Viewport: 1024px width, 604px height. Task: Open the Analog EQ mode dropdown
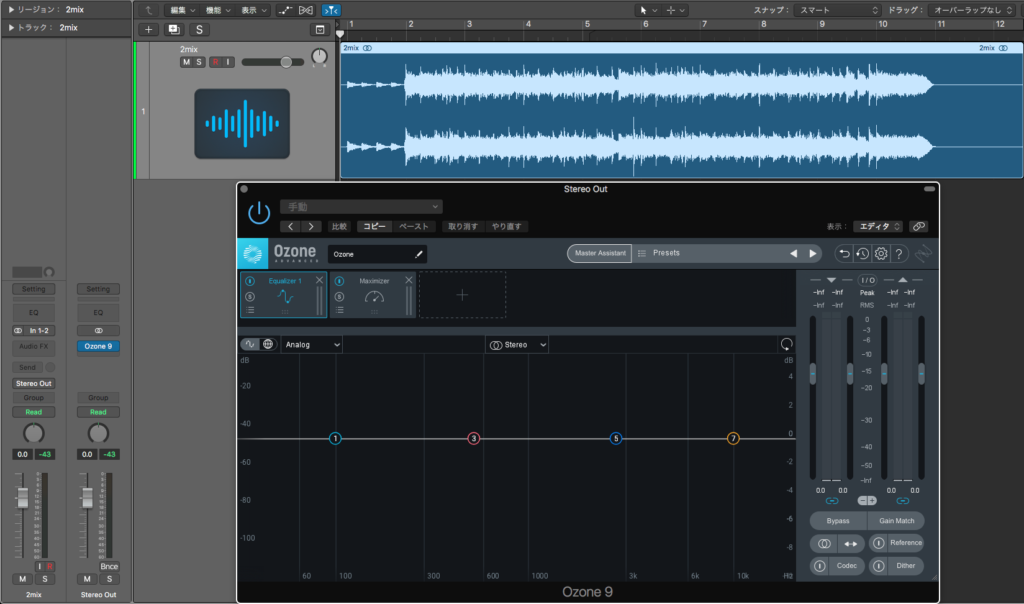(312, 345)
